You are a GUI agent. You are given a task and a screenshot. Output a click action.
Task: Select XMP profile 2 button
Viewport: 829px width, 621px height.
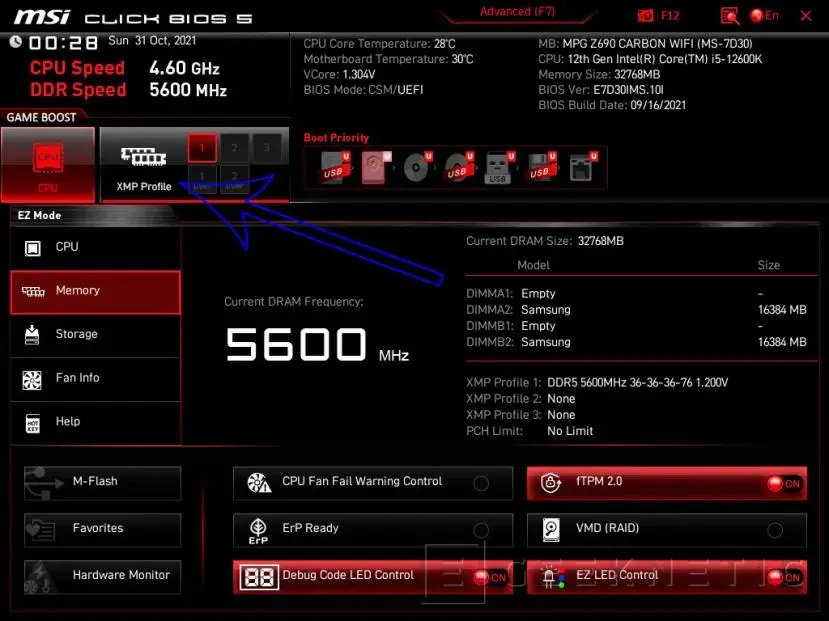(234, 147)
